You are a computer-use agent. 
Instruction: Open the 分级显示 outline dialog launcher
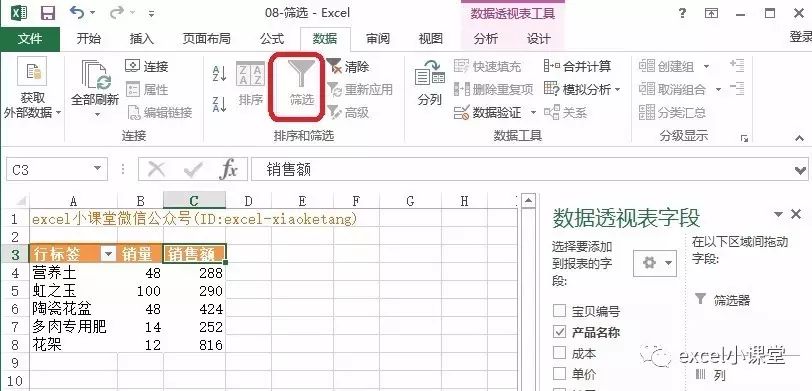point(744,138)
